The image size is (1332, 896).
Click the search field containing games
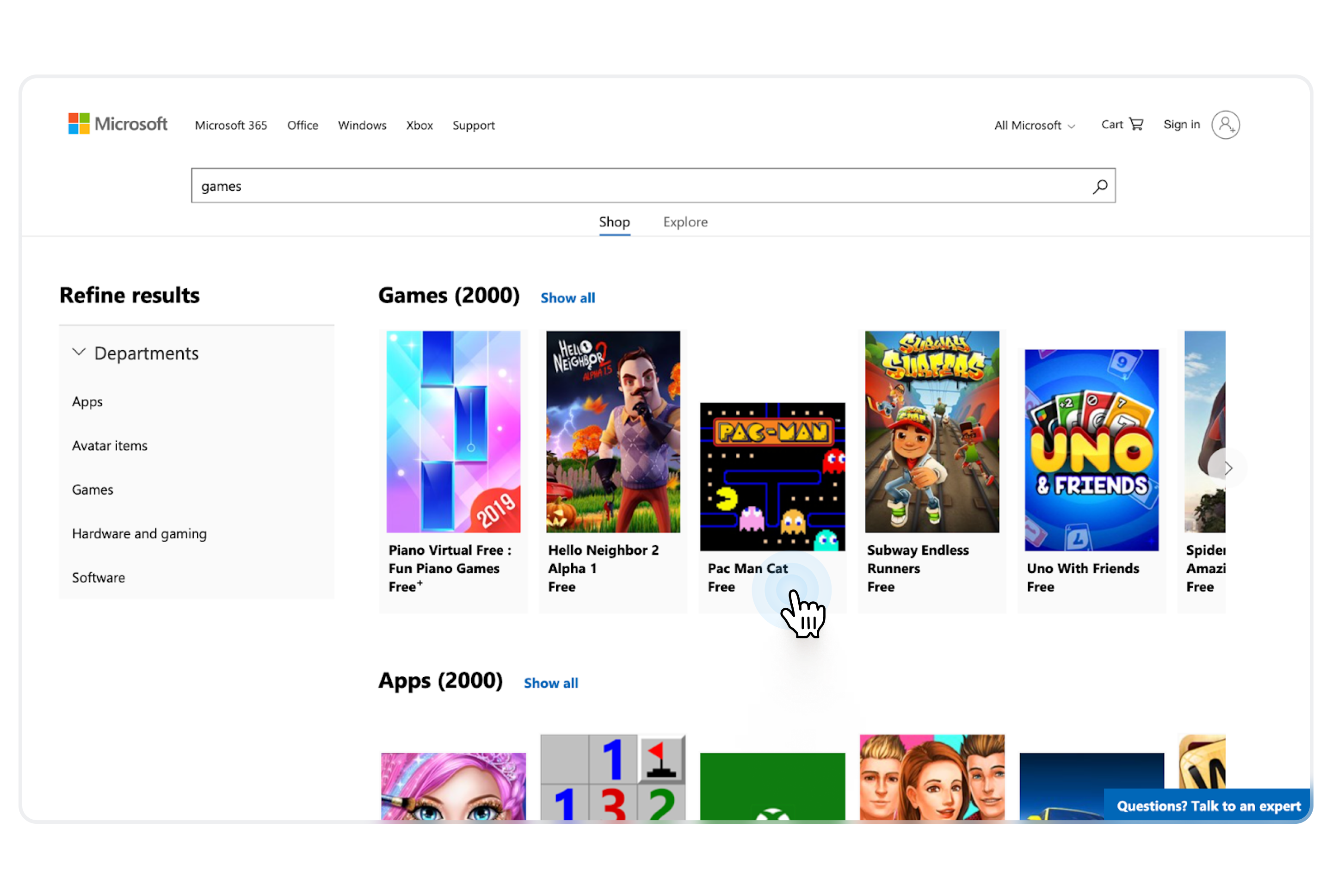(654, 185)
